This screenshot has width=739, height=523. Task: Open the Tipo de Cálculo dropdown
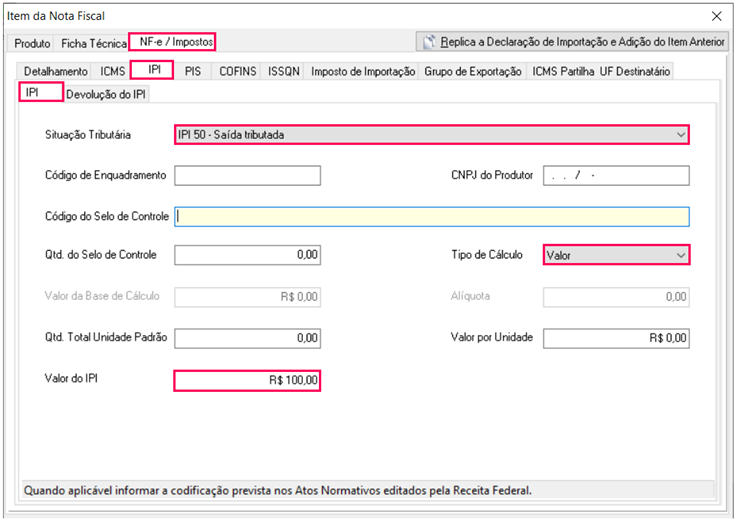616,255
